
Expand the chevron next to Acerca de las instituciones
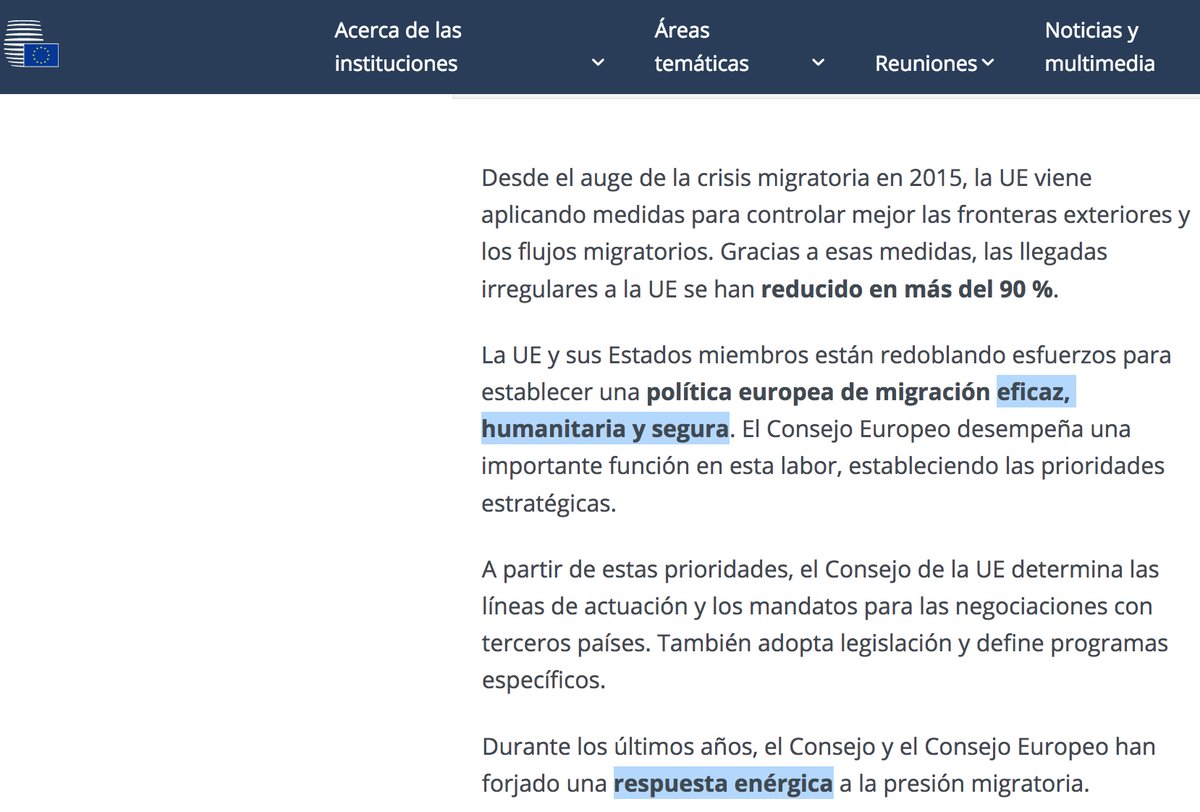click(x=598, y=63)
